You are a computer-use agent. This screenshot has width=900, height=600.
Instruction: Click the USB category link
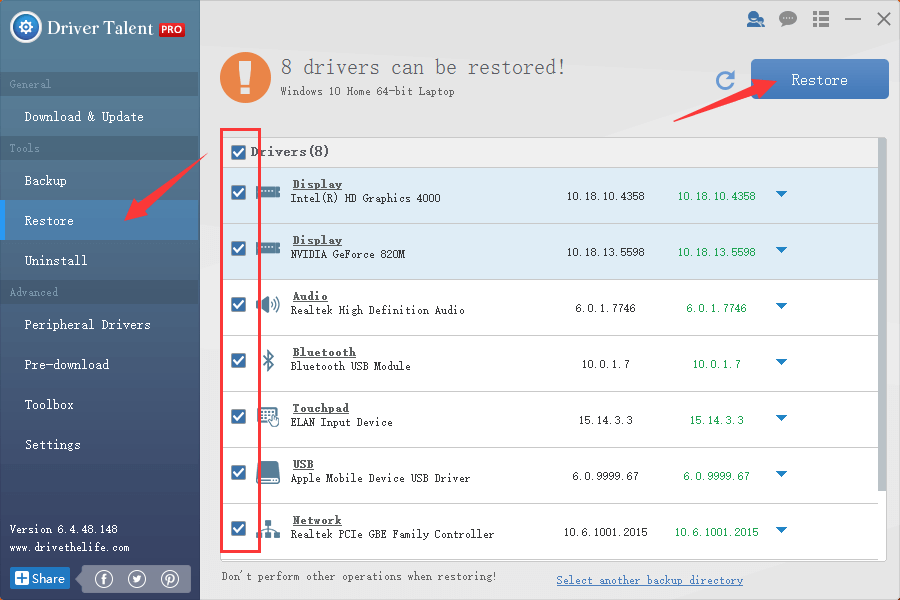pos(303,464)
